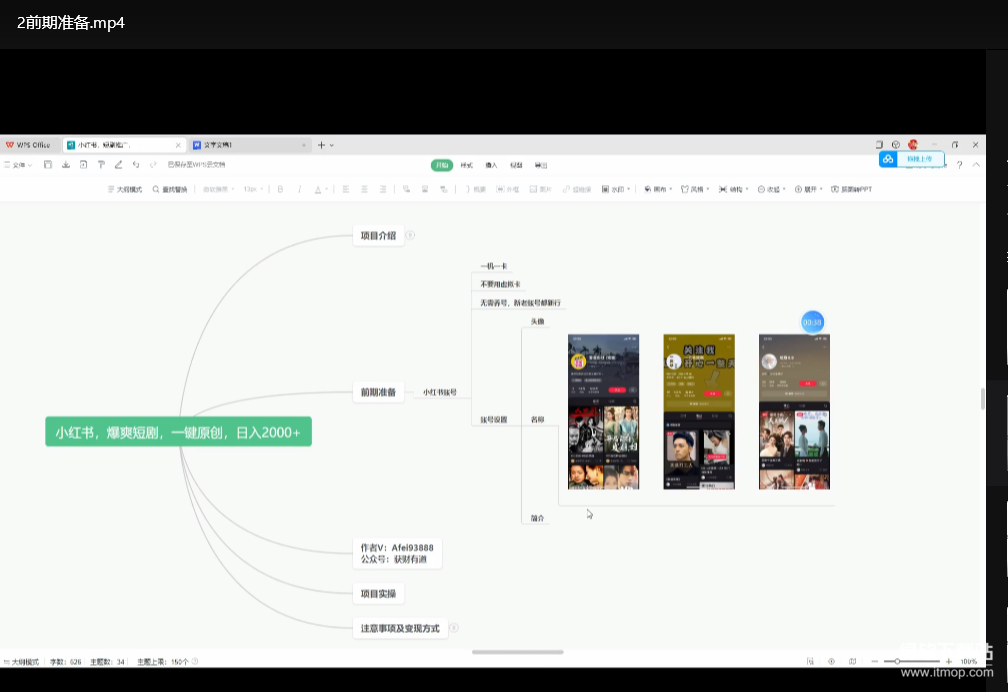Click the zoom out minus button
Viewport: 1008px width, 692px height.
tap(874, 661)
